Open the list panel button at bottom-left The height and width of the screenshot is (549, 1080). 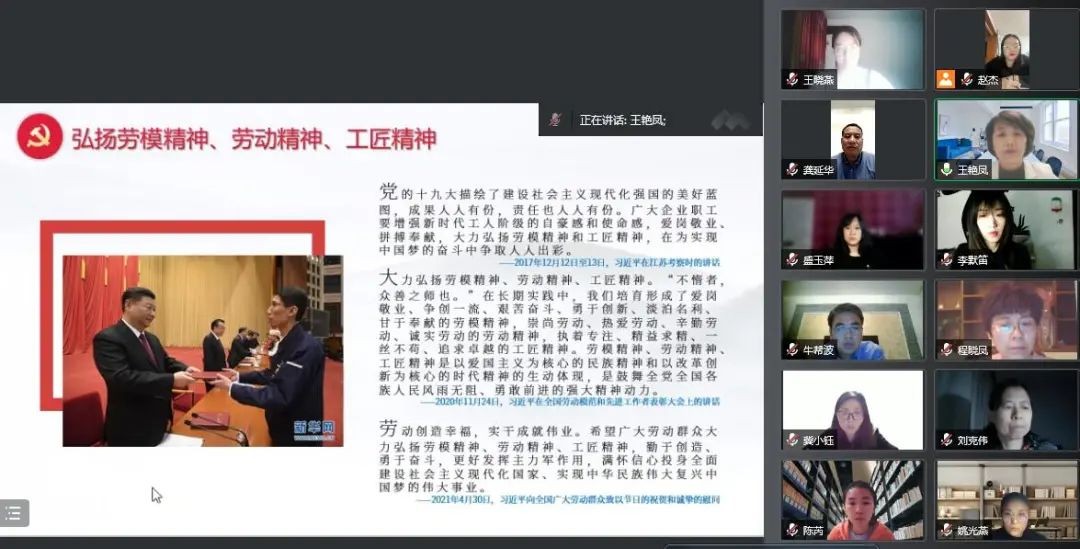pos(14,513)
